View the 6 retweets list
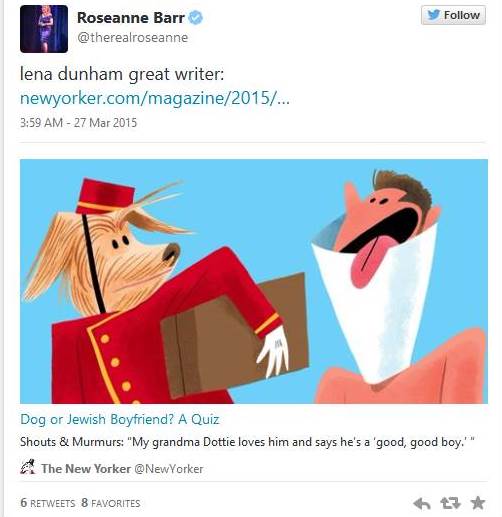Viewport: 502px width, 517px height. tap(48, 503)
